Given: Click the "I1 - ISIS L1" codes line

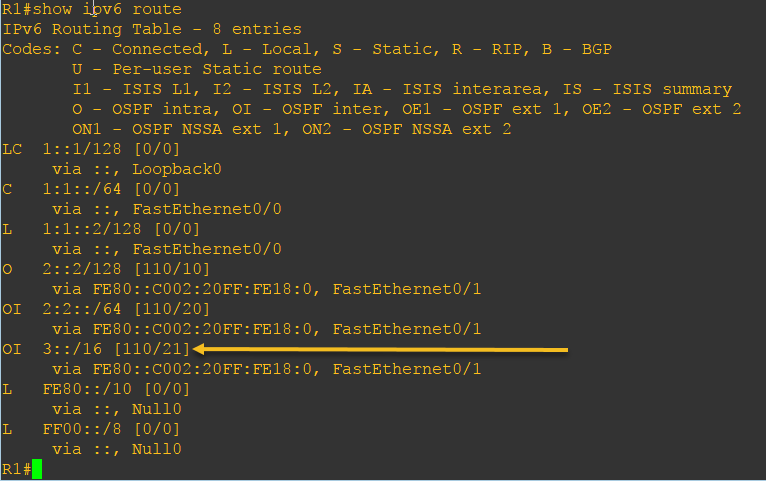Looking at the screenshot, I should pyautogui.click(x=402, y=89).
